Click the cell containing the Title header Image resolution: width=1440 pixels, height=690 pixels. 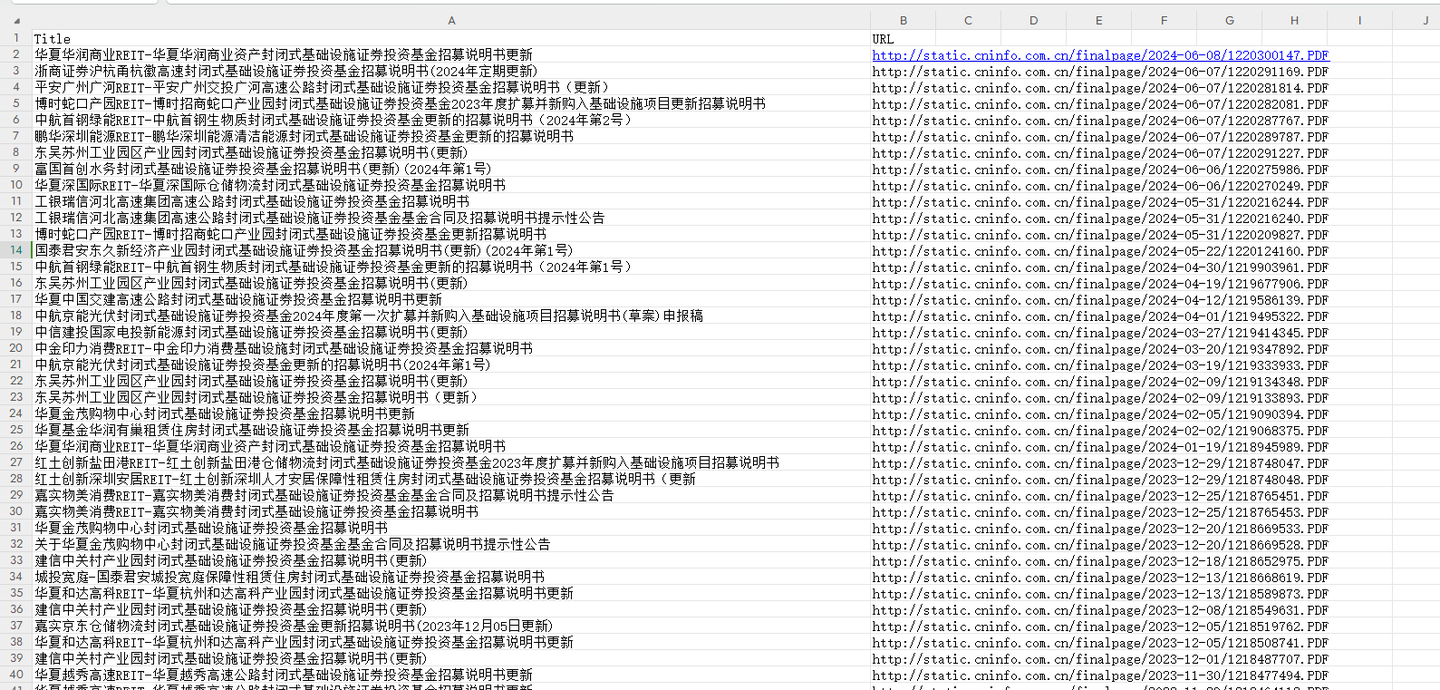(52, 39)
